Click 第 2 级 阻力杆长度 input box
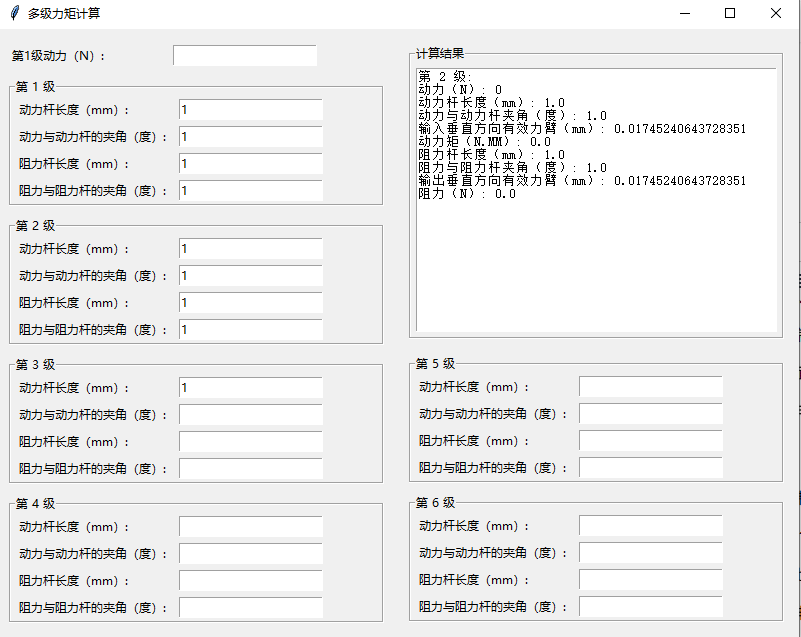 coord(251,303)
